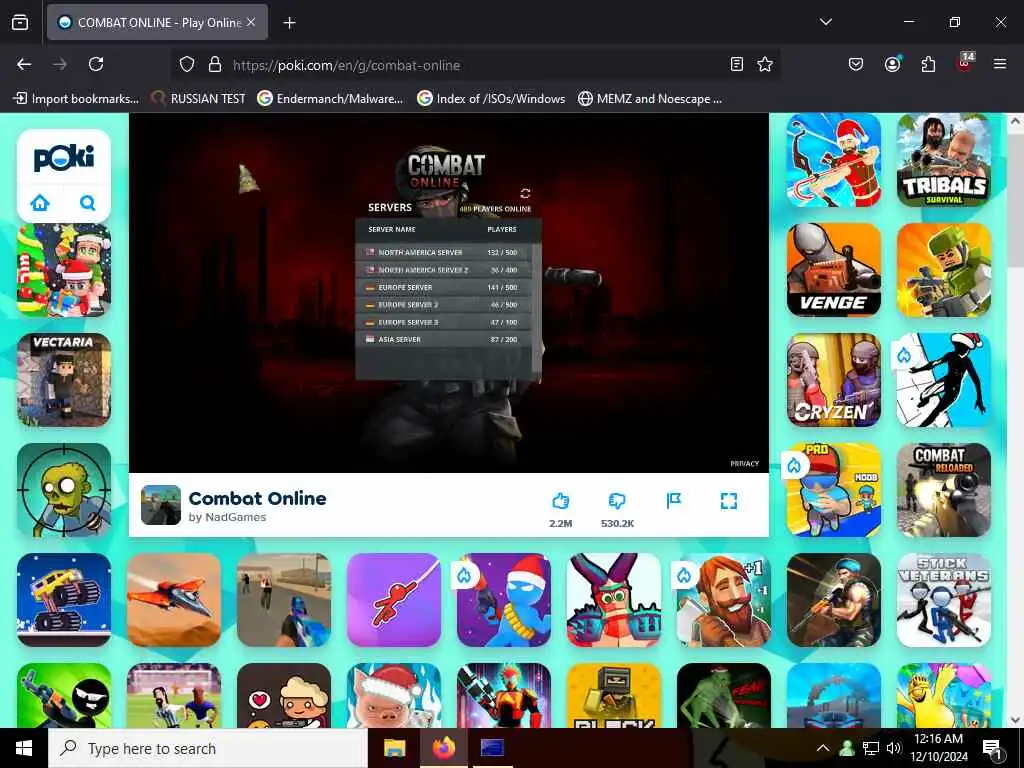Image resolution: width=1024 pixels, height=768 pixels.
Task: Select the Europe Server 2 row
Action: click(445, 304)
